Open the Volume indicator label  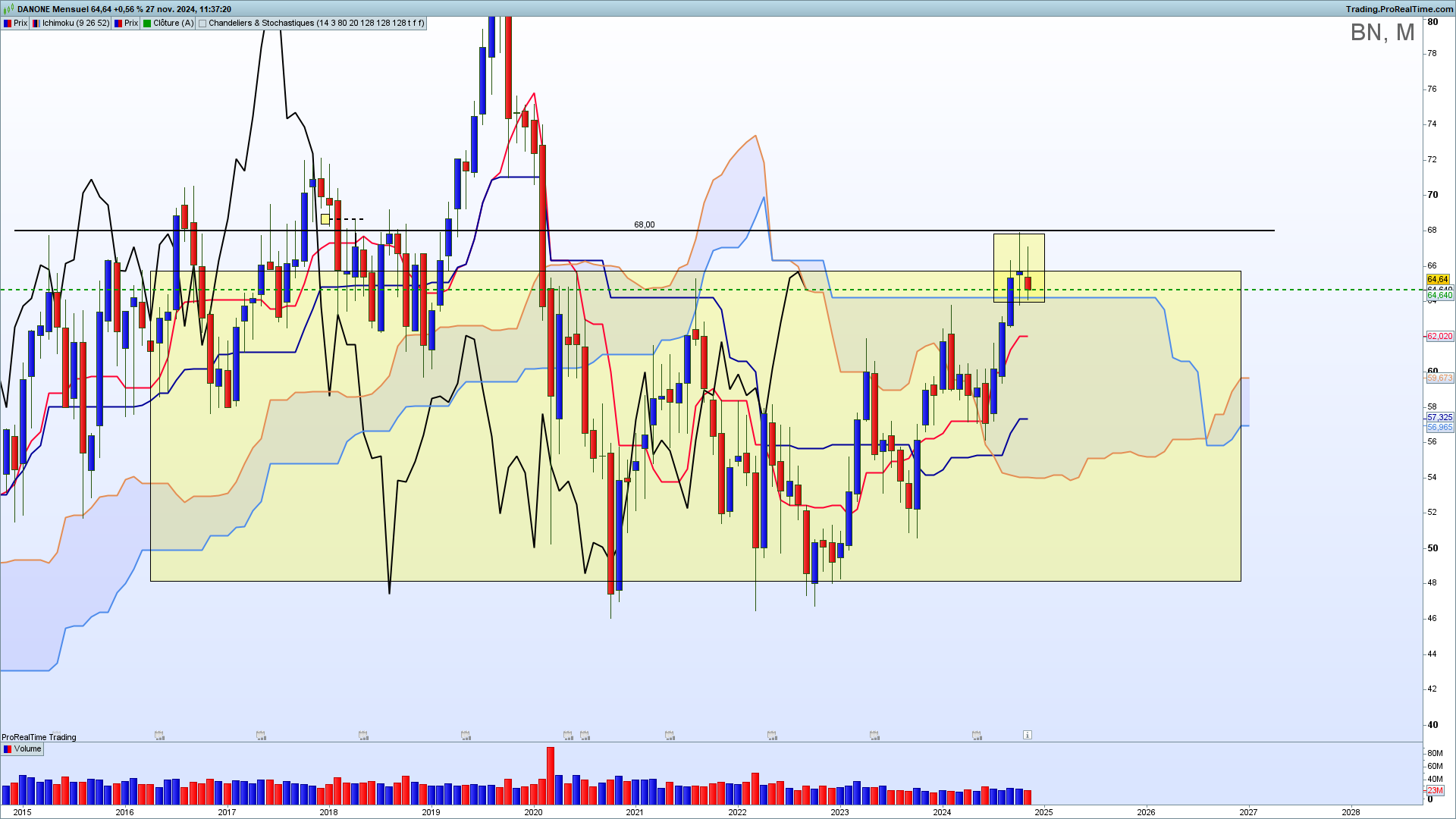(27, 749)
